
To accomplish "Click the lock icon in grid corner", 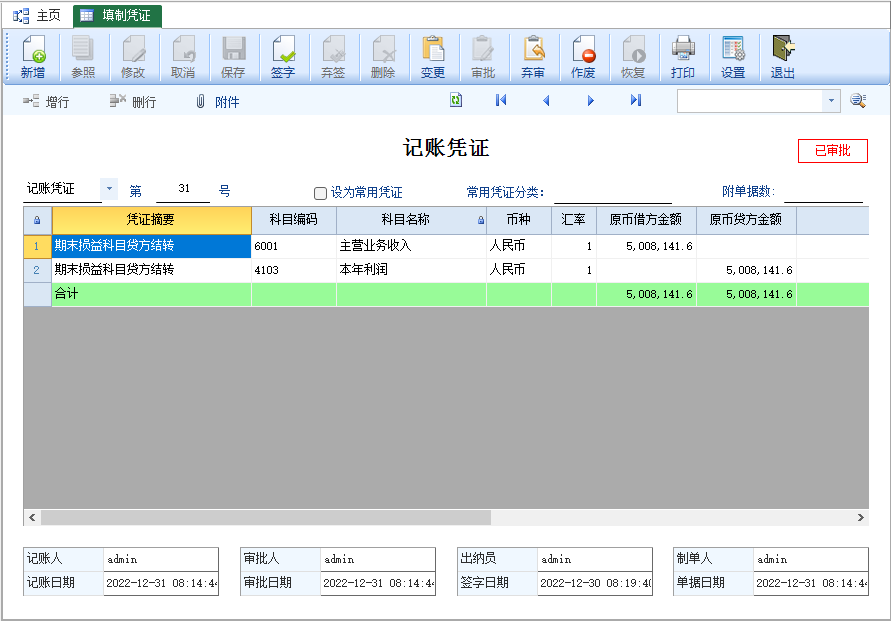I will 38,220.
